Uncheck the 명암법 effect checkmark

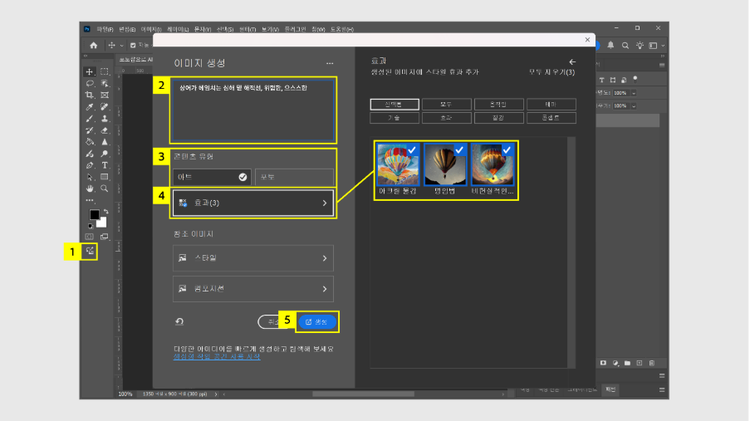click(459, 150)
